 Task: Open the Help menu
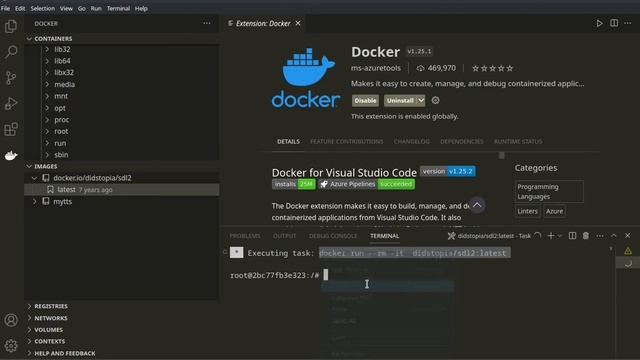pyautogui.click(x=141, y=8)
